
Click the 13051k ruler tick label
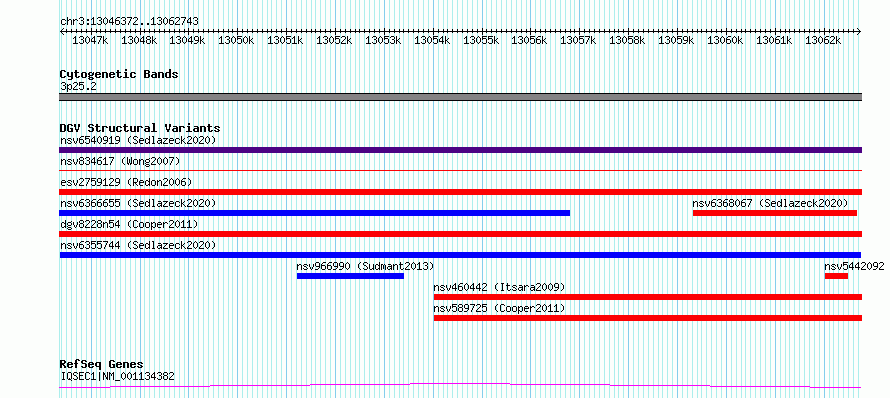(x=285, y=40)
